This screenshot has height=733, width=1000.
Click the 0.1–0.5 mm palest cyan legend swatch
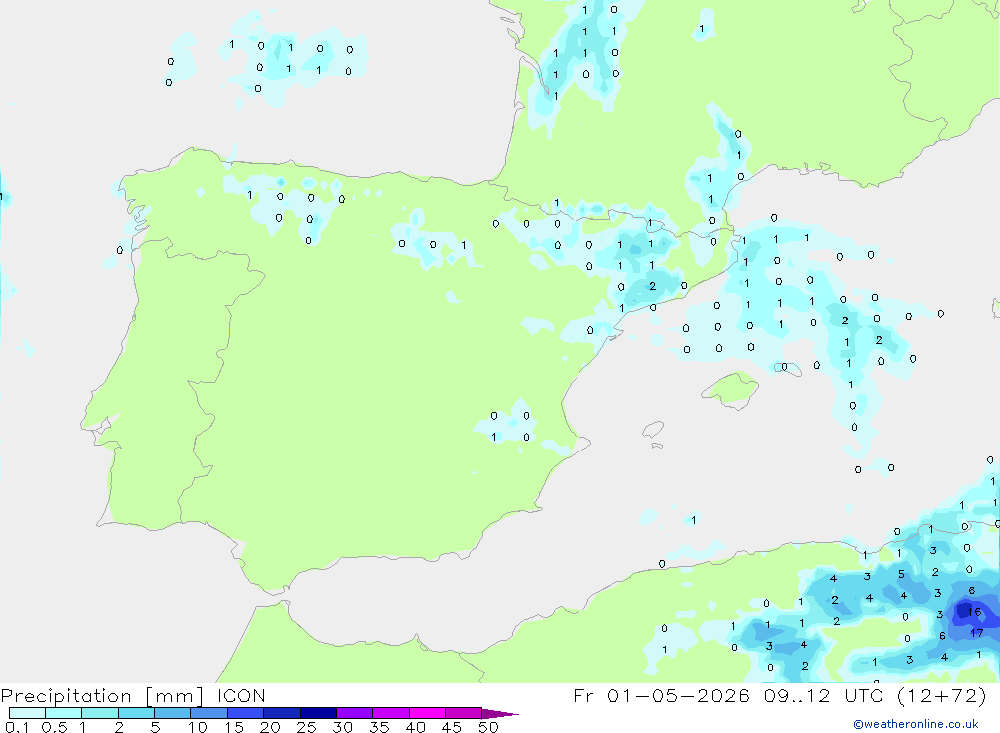click(27, 713)
